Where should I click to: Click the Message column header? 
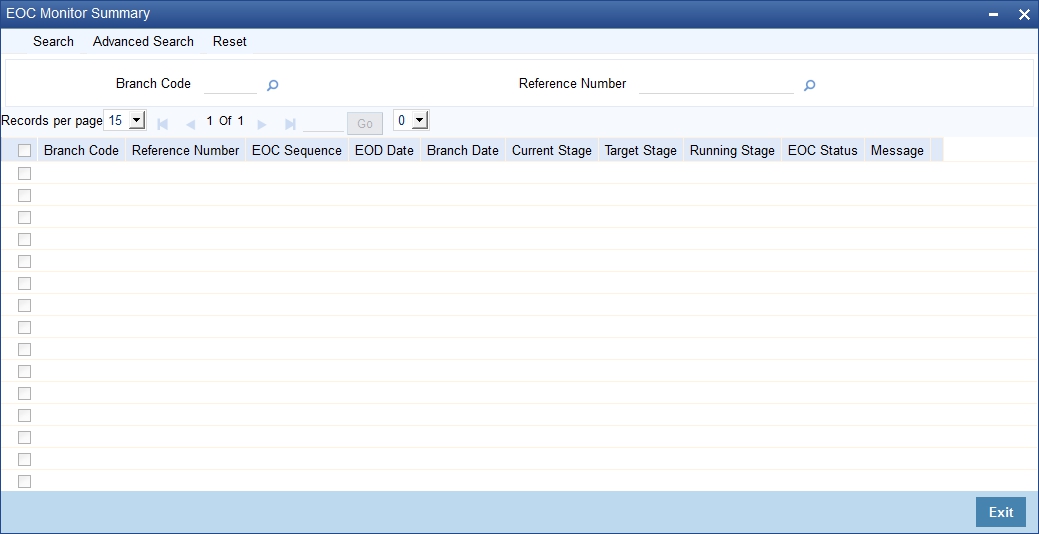point(897,150)
